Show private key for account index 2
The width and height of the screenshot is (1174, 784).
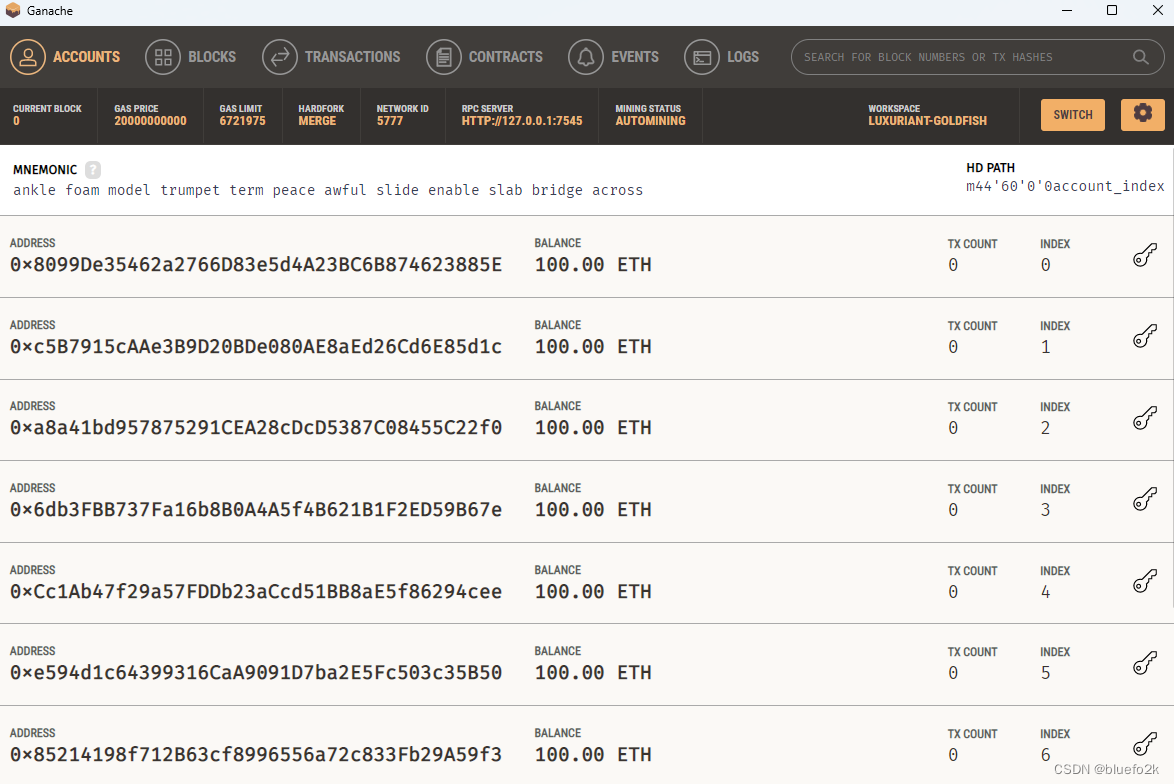click(x=1145, y=419)
